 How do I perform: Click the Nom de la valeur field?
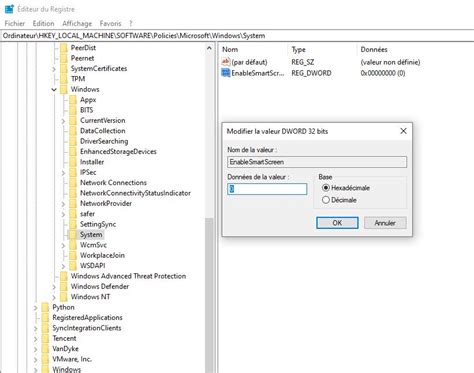click(317, 162)
